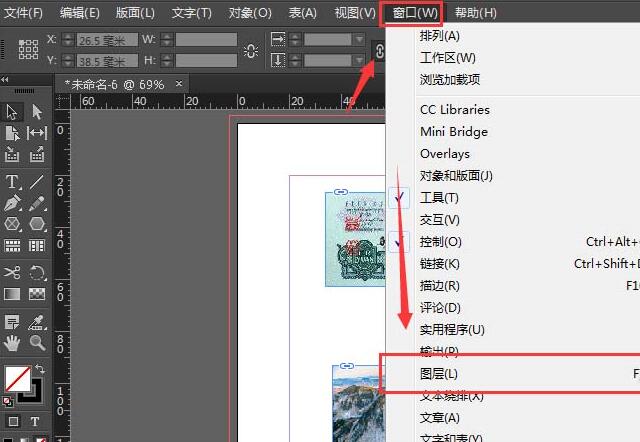The image size is (640, 442).
Task: Select the Direct Selection tool
Action: [37, 112]
